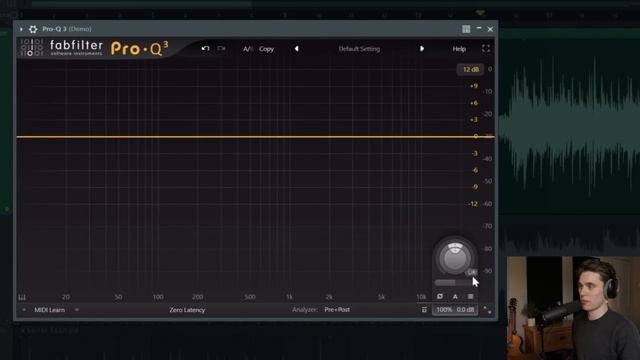
Task: Click the output pan ring L/R label
Action: pyautogui.click(x=472, y=272)
